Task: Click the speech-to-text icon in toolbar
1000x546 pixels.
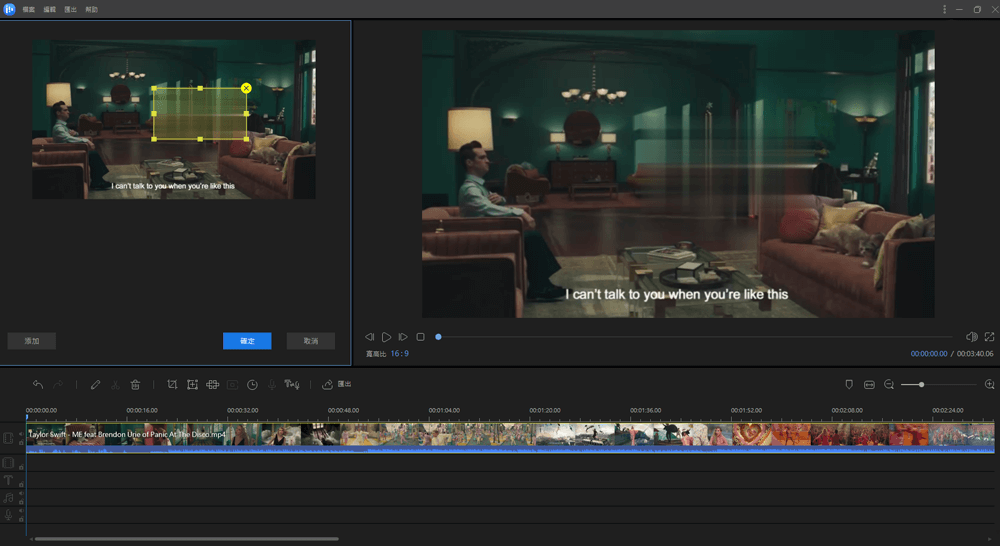Action: [x=292, y=385]
